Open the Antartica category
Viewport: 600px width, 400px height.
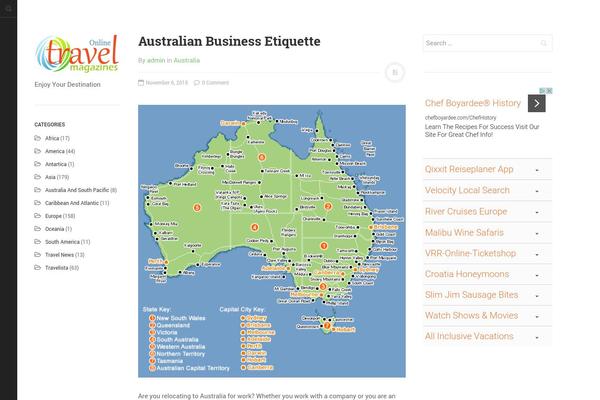(x=56, y=164)
